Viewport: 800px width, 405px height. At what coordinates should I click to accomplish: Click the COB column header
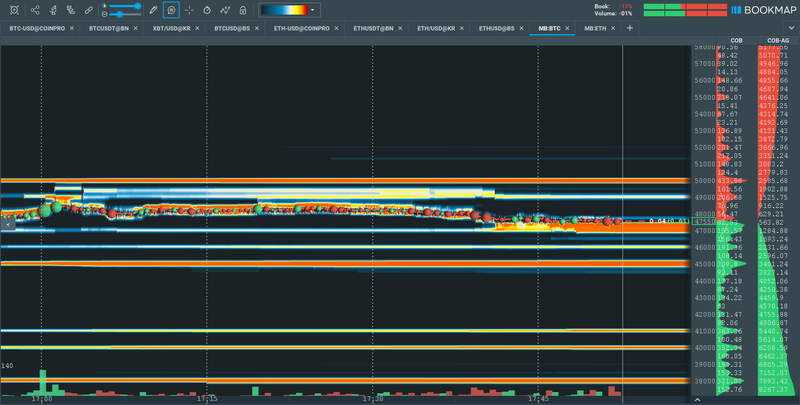tap(736, 40)
